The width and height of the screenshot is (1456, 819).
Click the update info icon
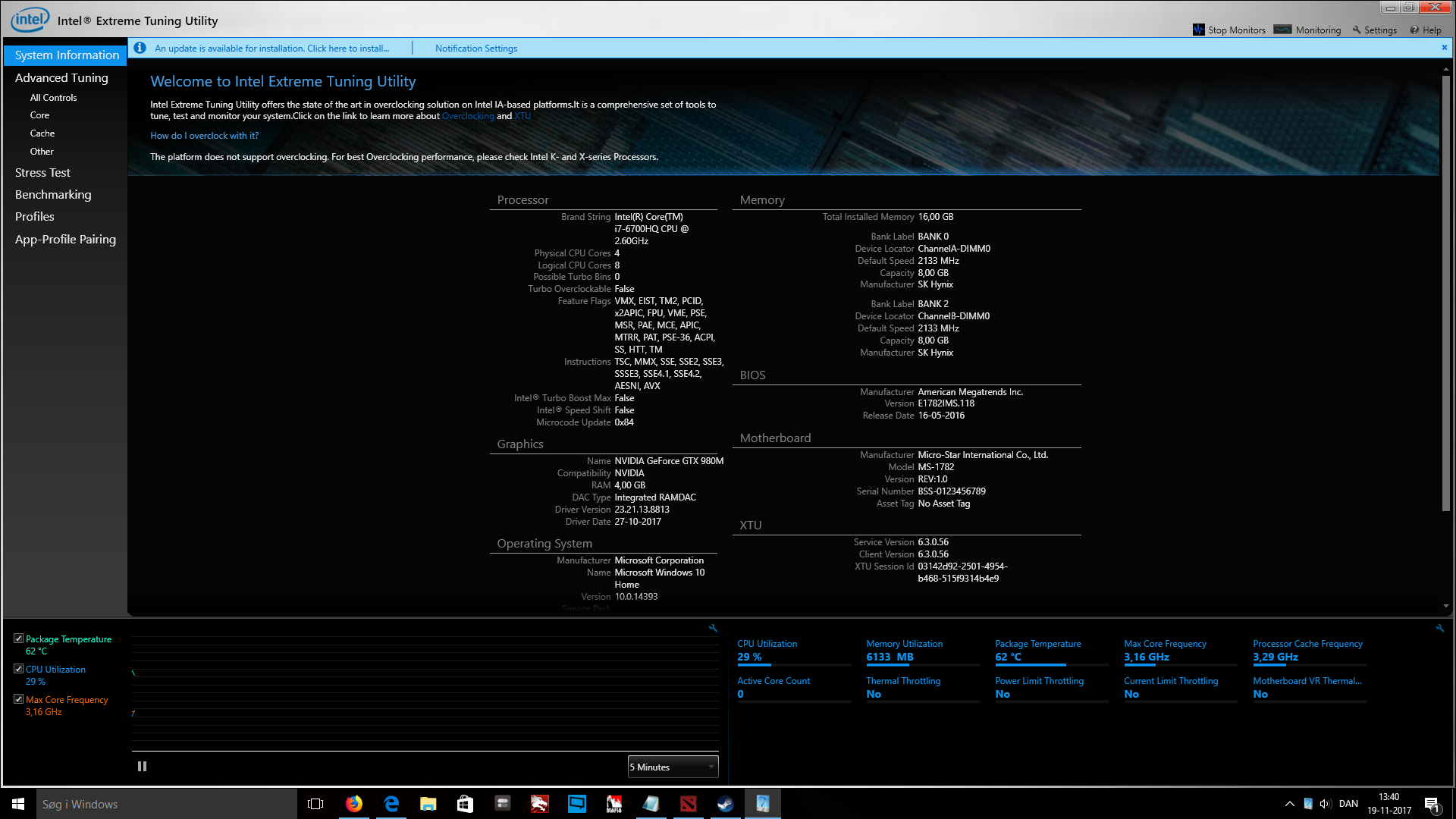tap(140, 48)
